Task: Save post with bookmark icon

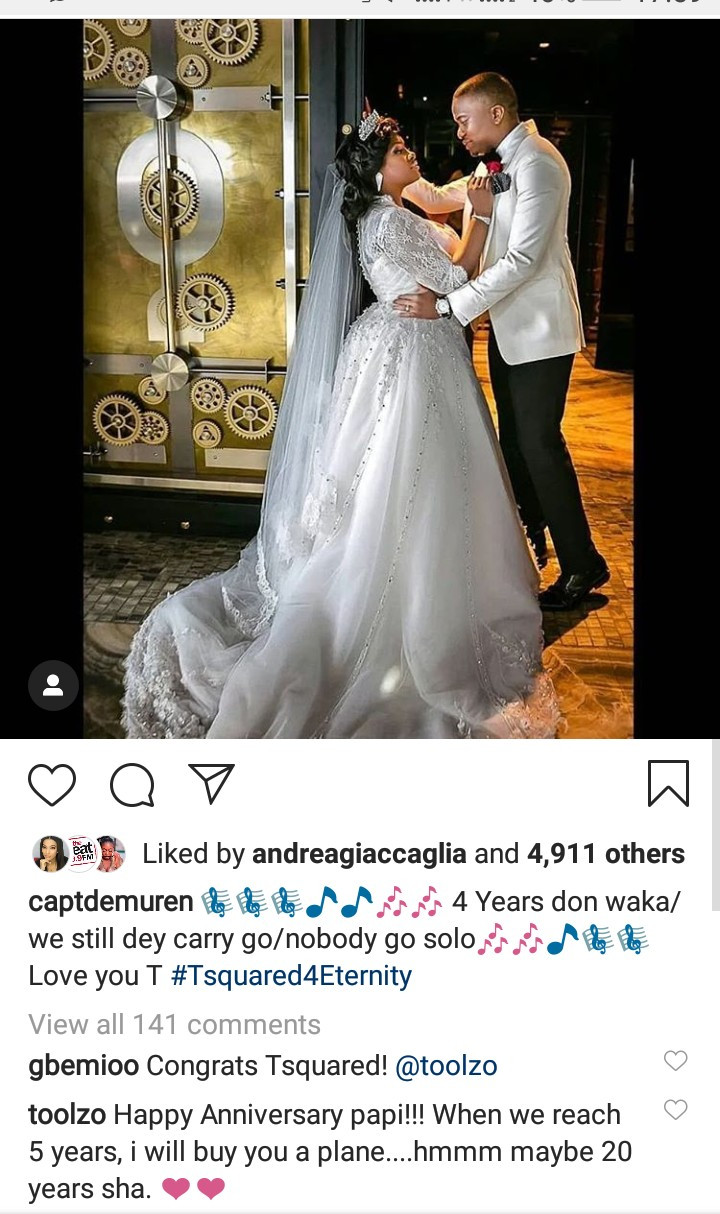Action: [x=668, y=783]
